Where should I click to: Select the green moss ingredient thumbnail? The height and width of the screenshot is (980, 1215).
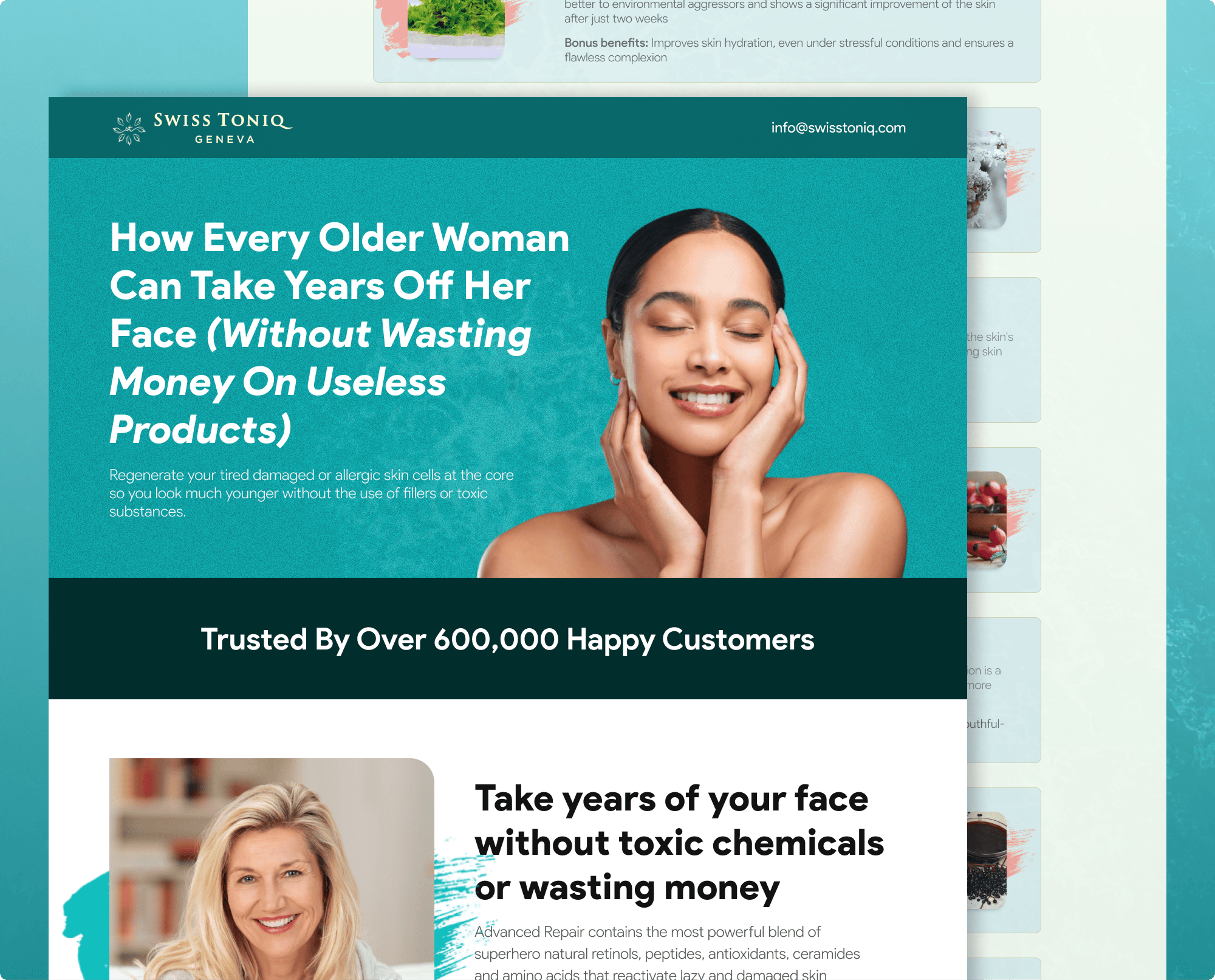tap(456, 29)
